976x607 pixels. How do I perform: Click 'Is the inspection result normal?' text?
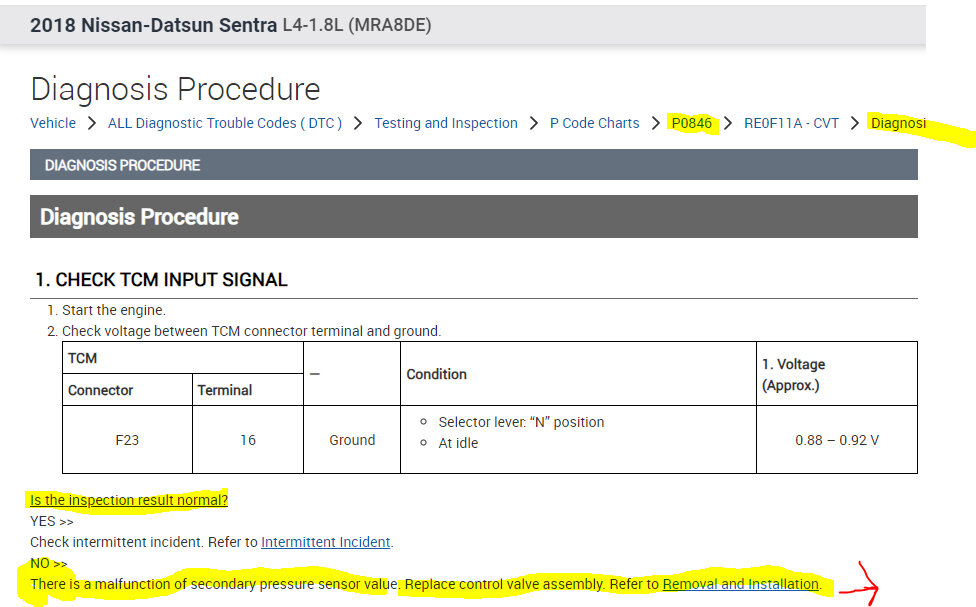[x=129, y=500]
